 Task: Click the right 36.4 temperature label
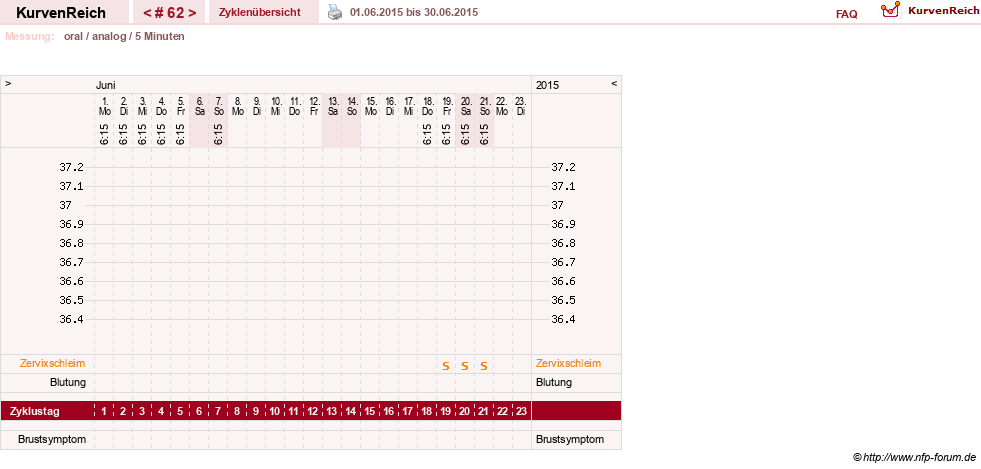point(563,319)
